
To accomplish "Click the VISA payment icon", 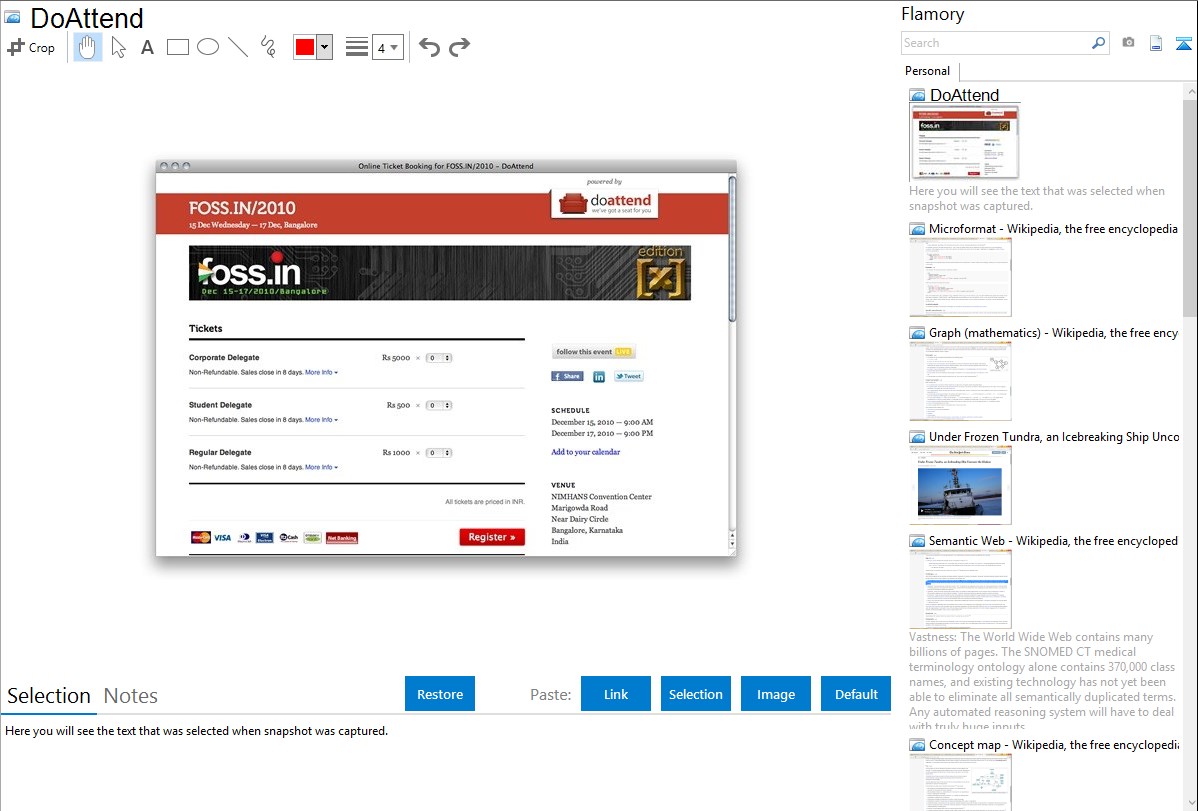I will tap(222, 538).
